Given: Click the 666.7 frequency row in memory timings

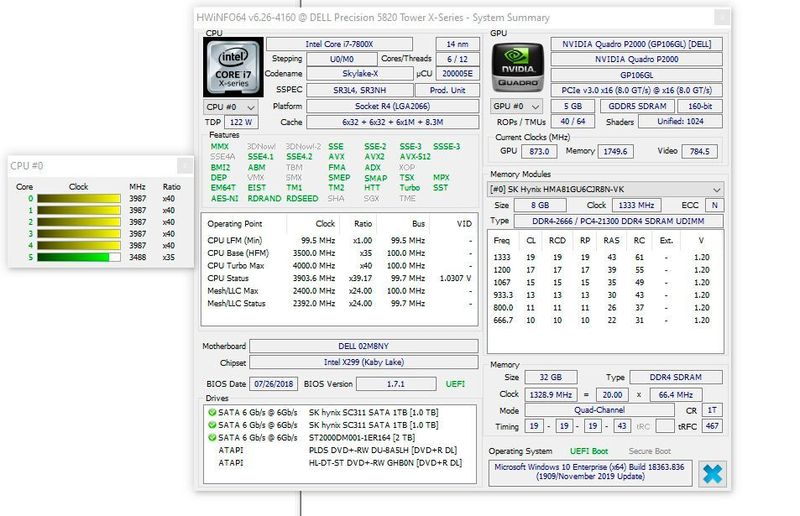Looking at the screenshot, I should tap(605, 320).
